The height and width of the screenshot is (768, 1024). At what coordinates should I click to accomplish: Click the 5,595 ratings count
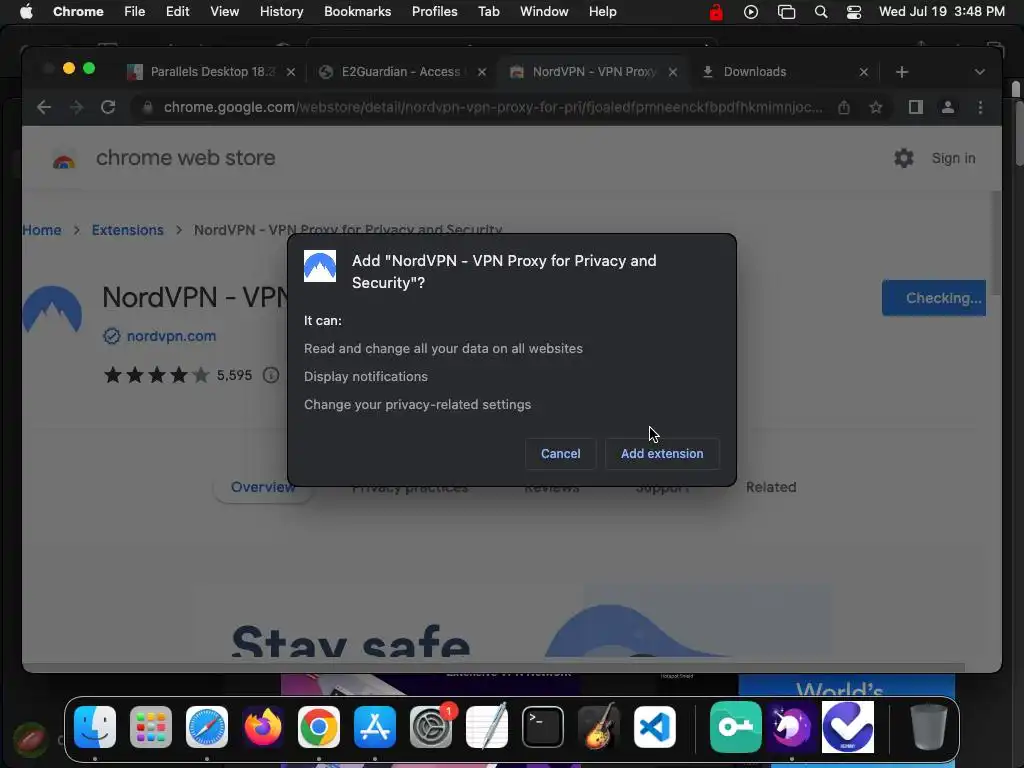[x=234, y=375]
